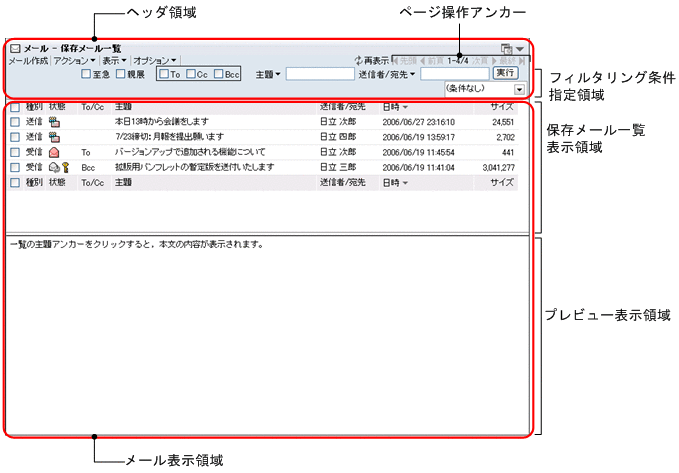This screenshot has height=473, width=679.
Task: Click 主題 column header in top row
Action: 123,107
